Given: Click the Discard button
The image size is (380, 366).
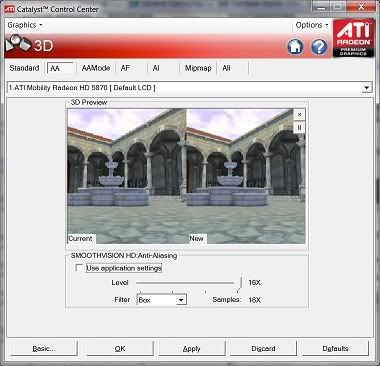Looking at the screenshot, I should tap(263, 349).
